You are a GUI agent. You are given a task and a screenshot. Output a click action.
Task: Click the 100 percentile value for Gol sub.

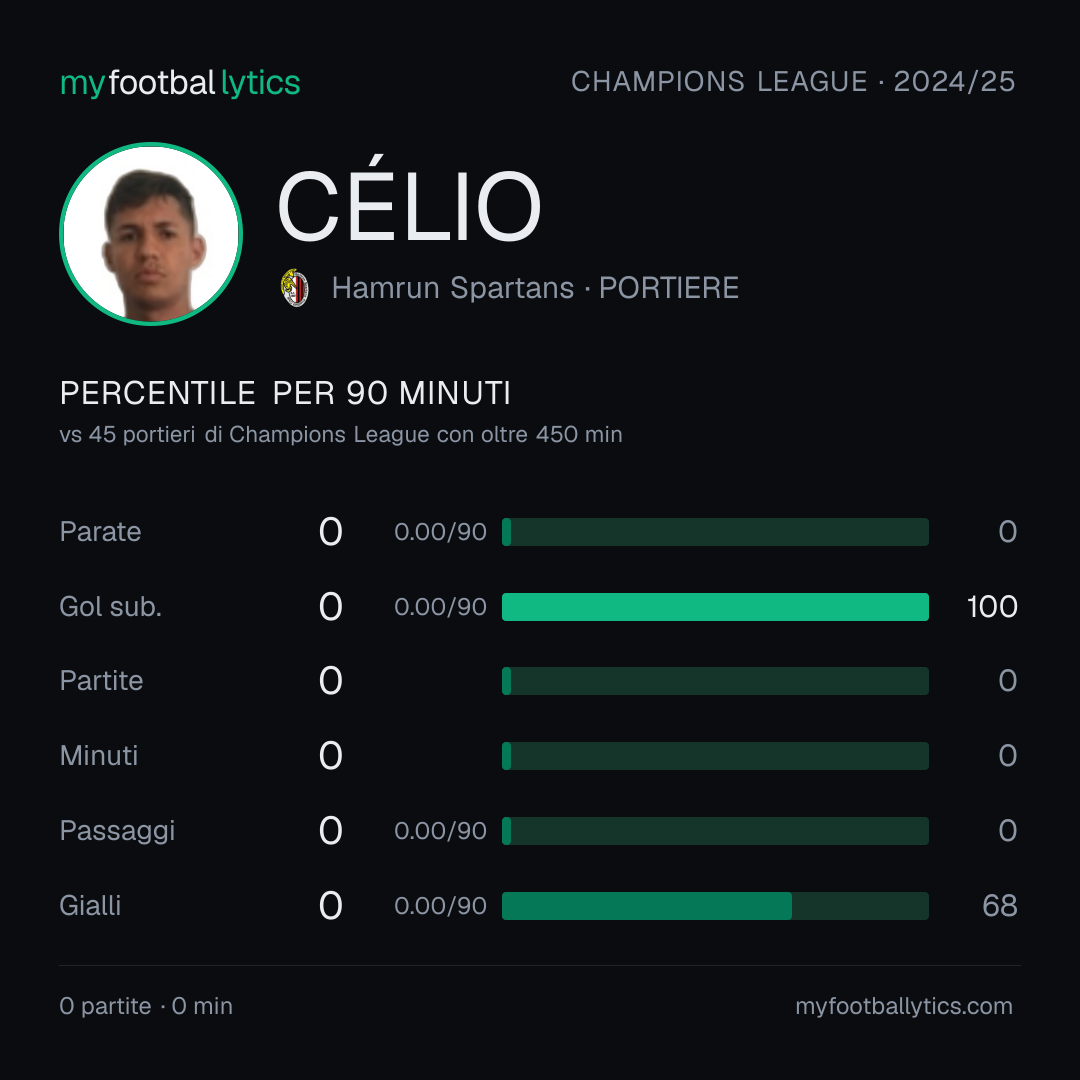[x=992, y=607]
